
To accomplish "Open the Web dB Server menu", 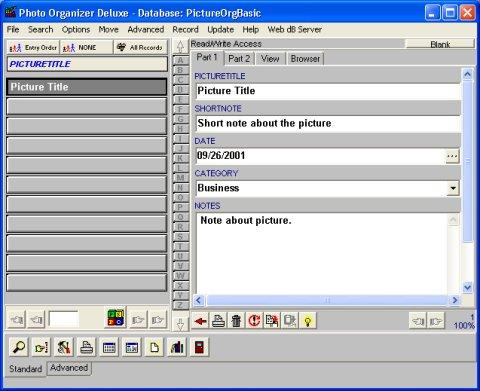I will pyautogui.click(x=295, y=30).
